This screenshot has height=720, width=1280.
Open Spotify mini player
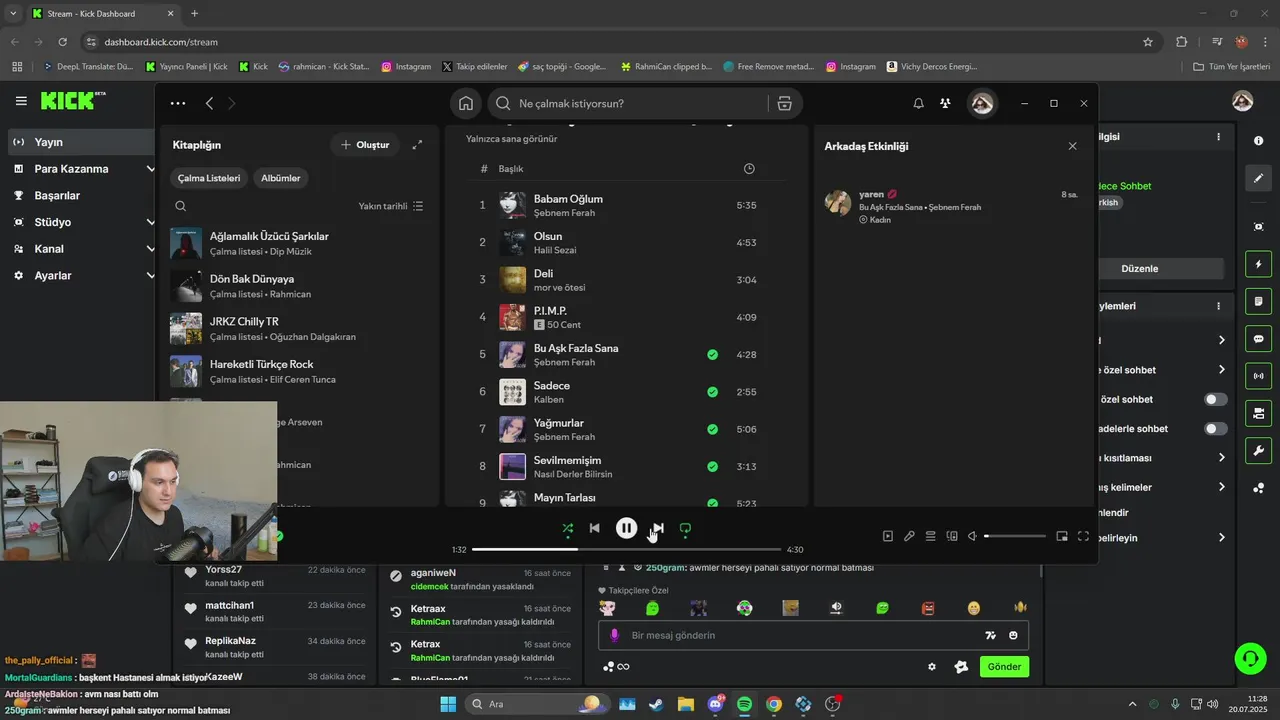point(1062,536)
